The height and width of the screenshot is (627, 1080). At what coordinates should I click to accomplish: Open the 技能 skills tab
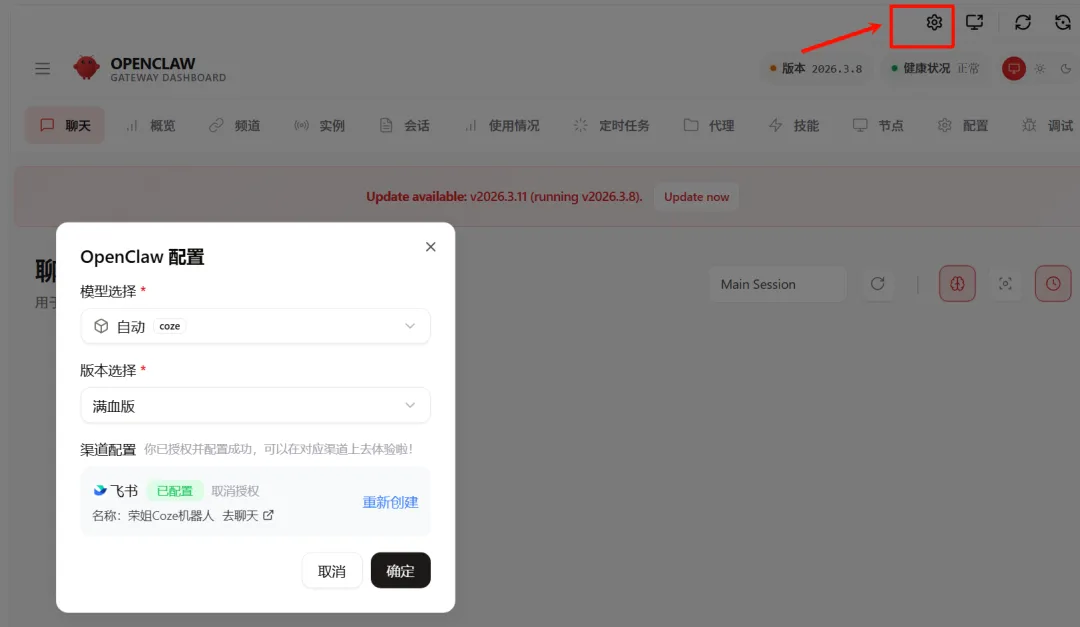pyautogui.click(x=793, y=125)
